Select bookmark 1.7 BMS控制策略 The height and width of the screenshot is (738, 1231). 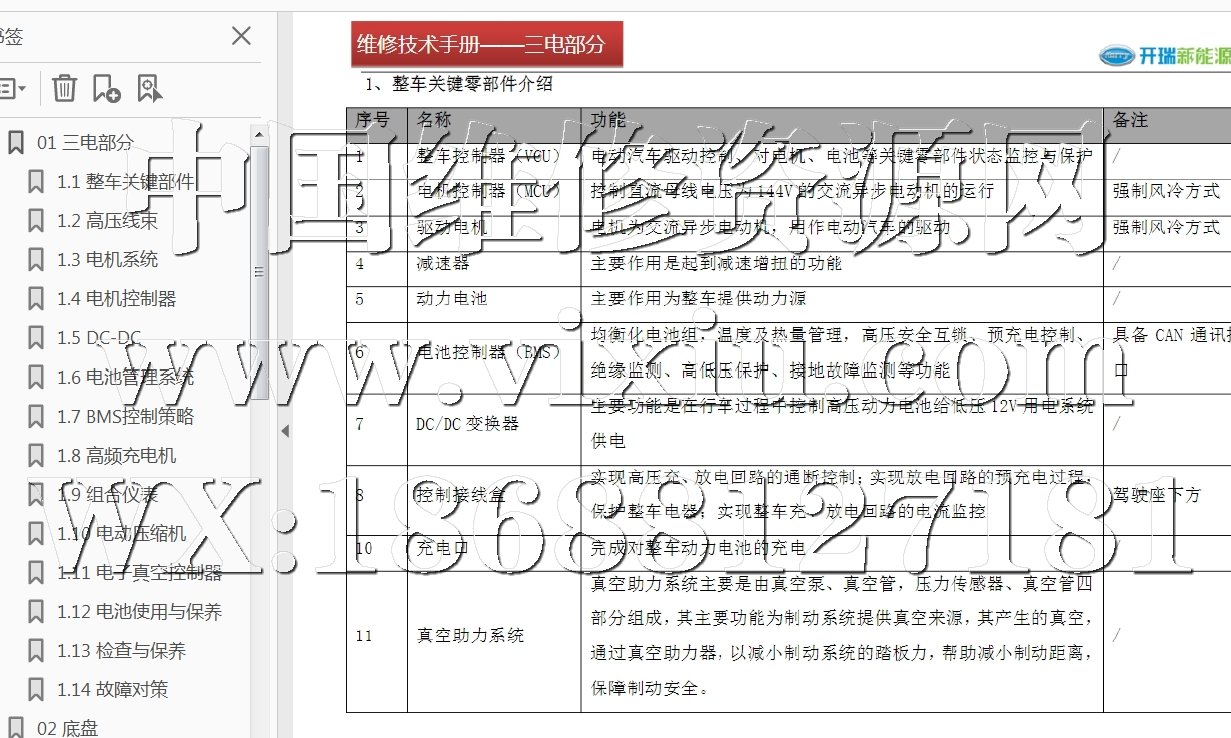click(125, 417)
